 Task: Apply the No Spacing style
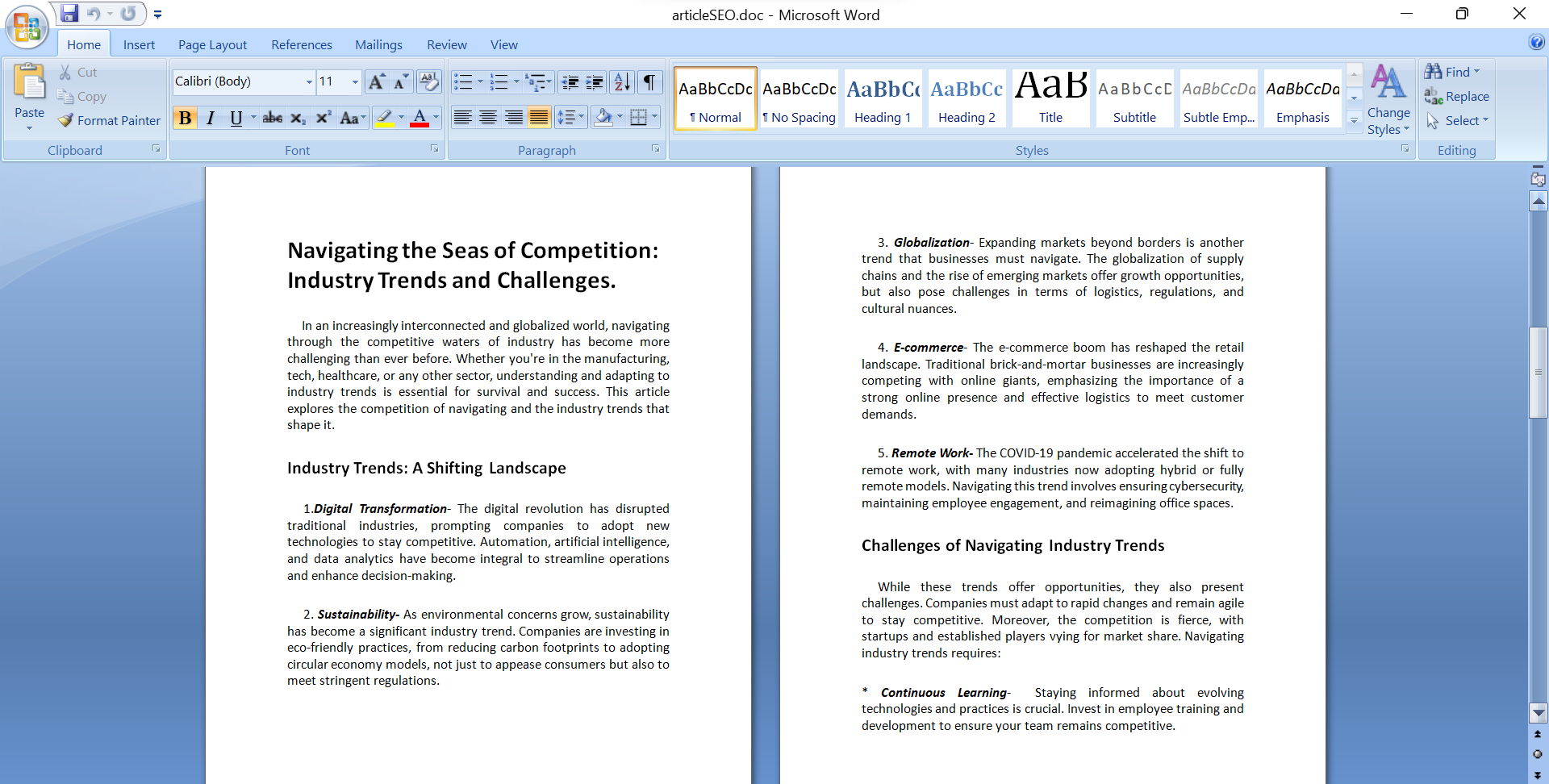coord(799,98)
